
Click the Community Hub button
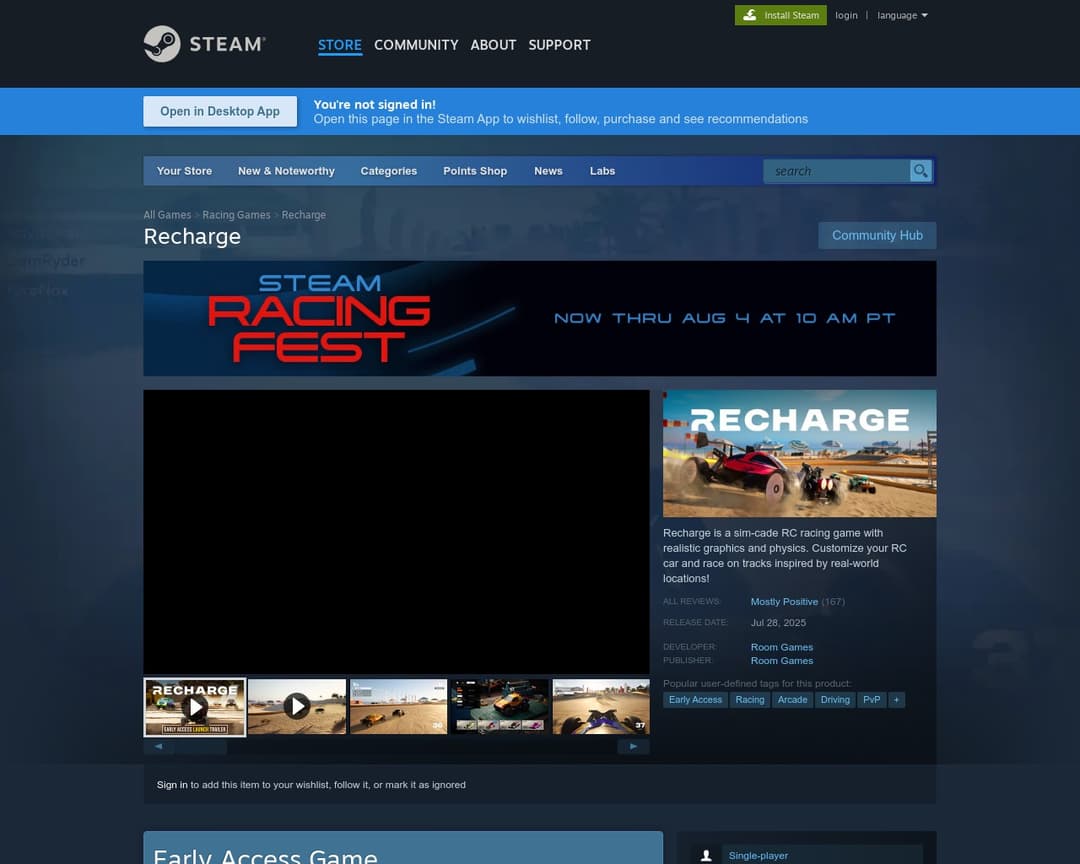click(x=877, y=235)
